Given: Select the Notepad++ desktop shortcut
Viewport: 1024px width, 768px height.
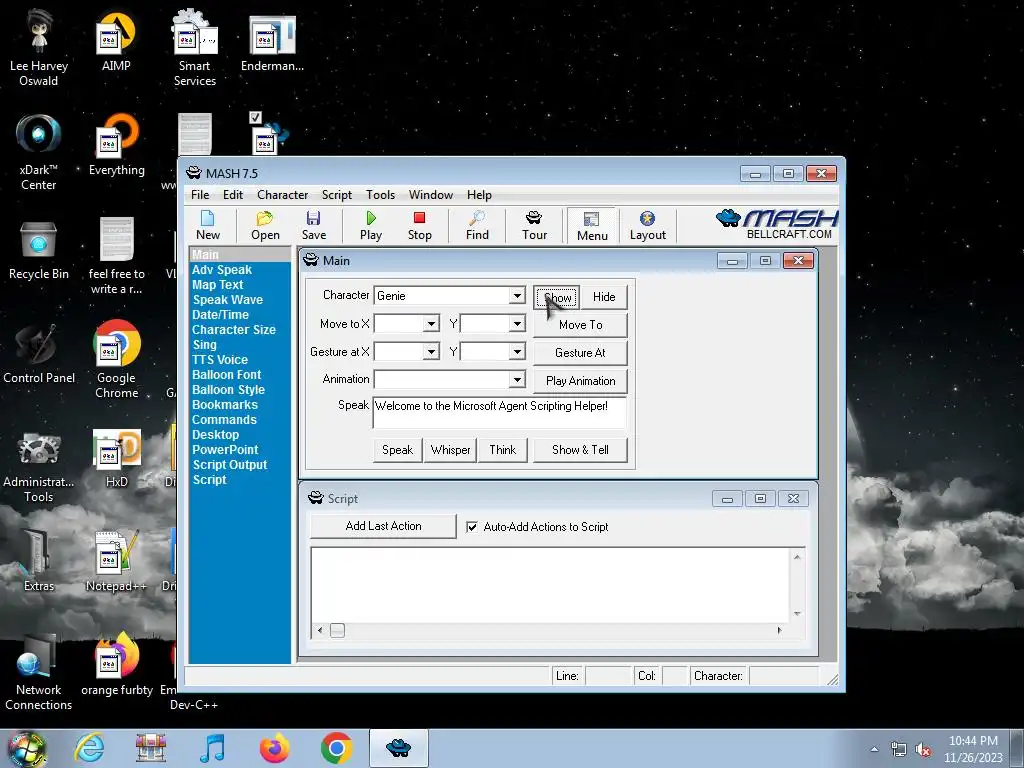Looking at the screenshot, I should [116, 562].
